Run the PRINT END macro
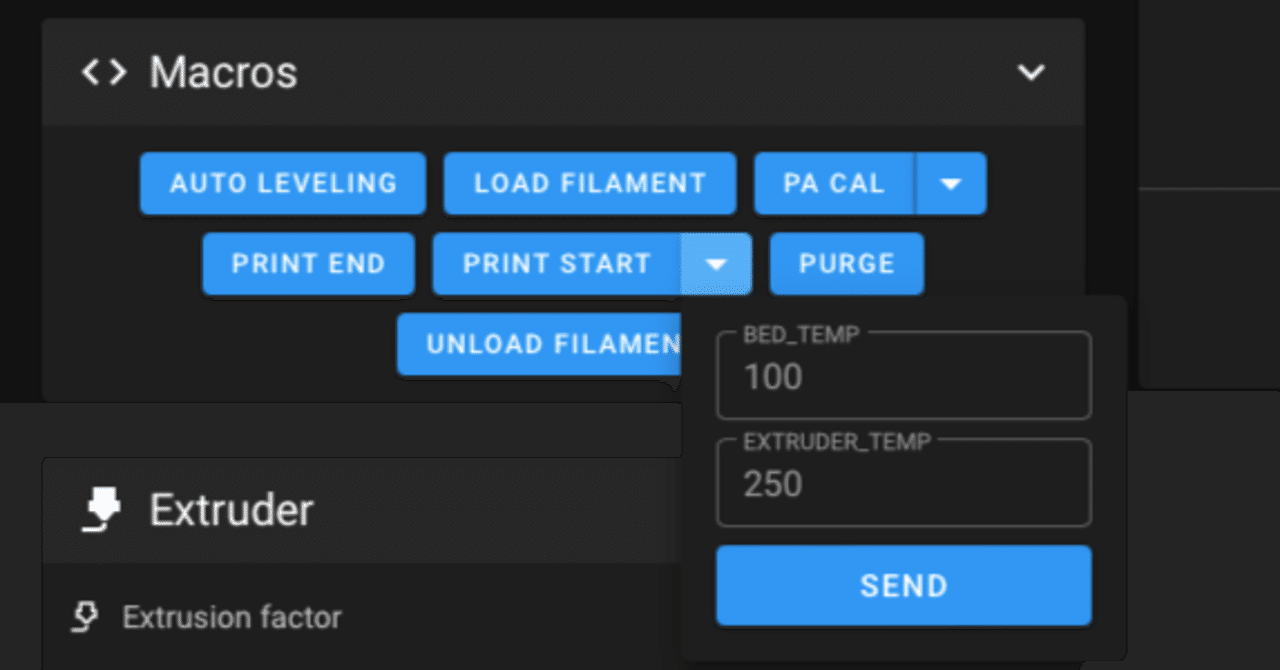The height and width of the screenshot is (670, 1280). coord(308,264)
